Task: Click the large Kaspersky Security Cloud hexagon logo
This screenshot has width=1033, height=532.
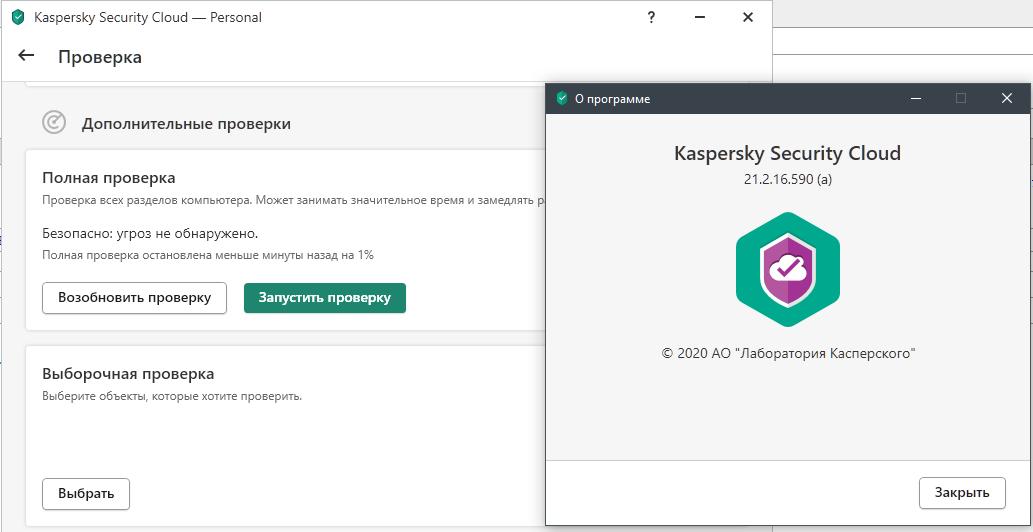Action: (787, 269)
